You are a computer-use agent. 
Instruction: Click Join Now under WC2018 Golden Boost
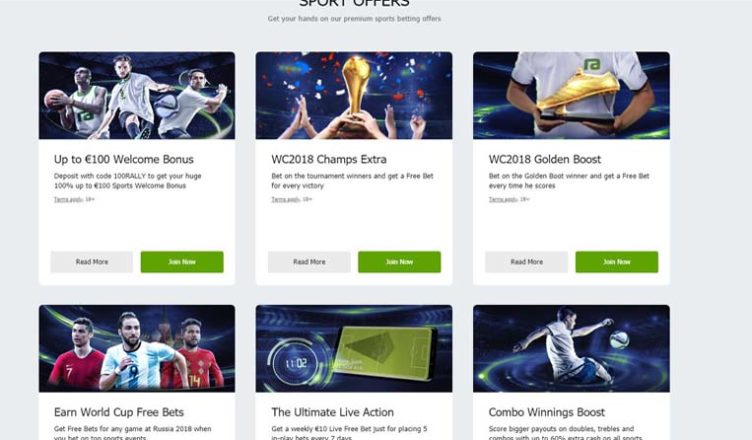point(617,262)
